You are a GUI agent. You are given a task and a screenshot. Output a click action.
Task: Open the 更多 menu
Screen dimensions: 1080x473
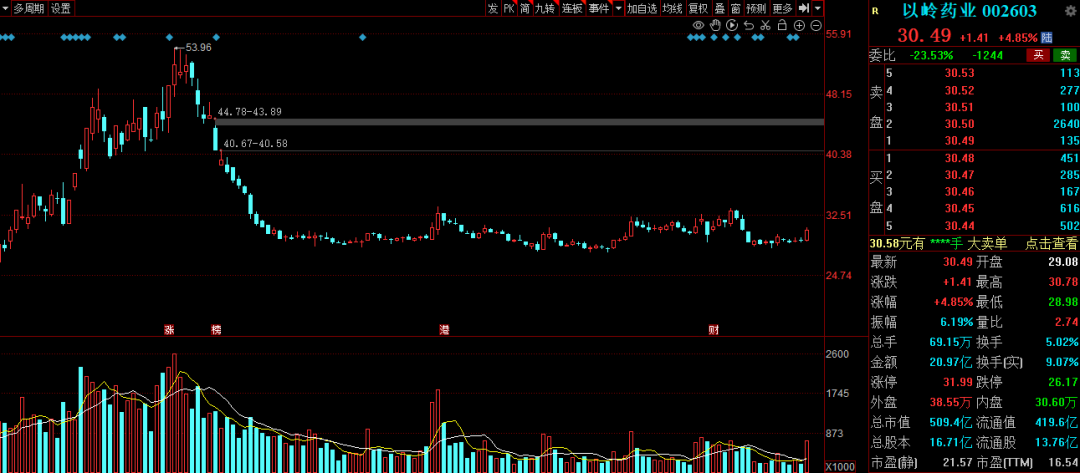[x=782, y=8]
